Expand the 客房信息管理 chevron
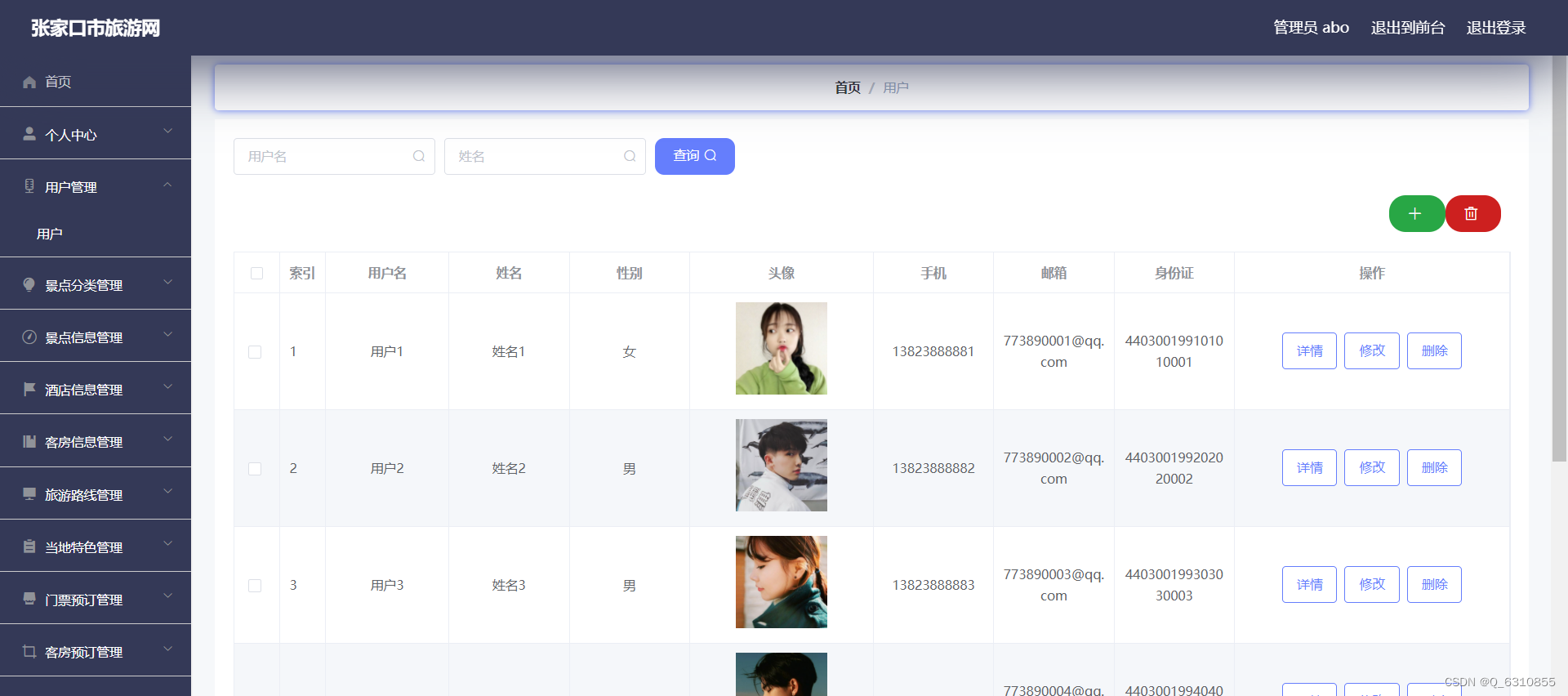 (x=167, y=439)
